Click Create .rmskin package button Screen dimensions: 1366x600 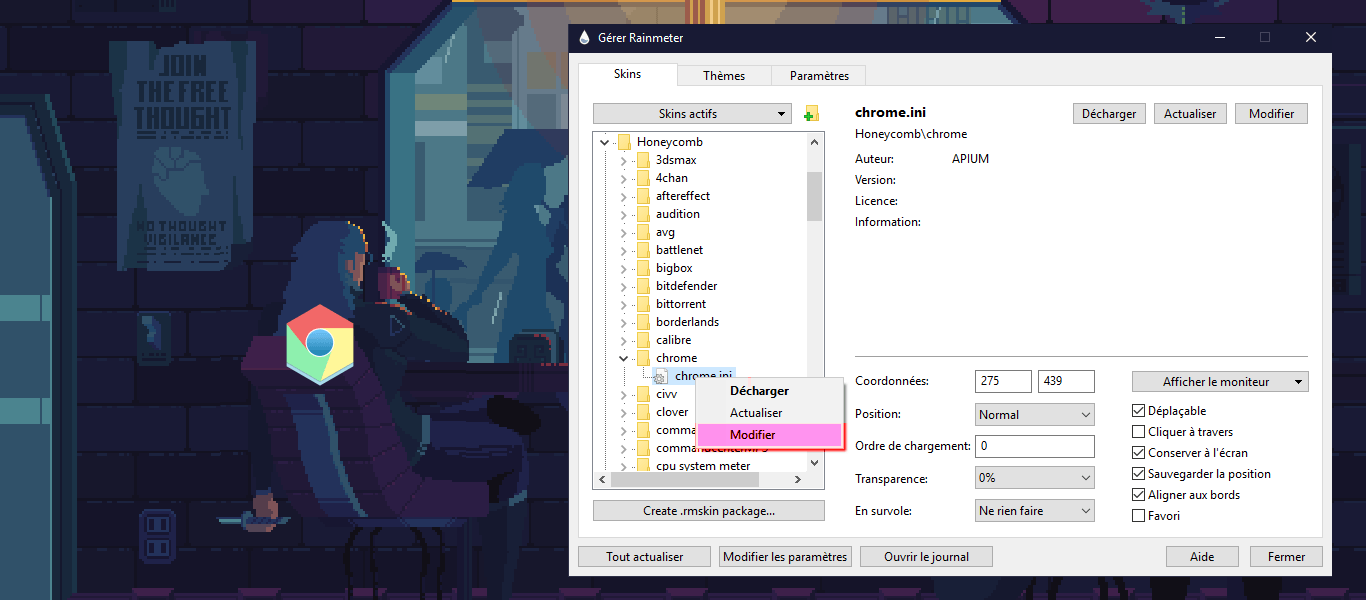click(708, 511)
